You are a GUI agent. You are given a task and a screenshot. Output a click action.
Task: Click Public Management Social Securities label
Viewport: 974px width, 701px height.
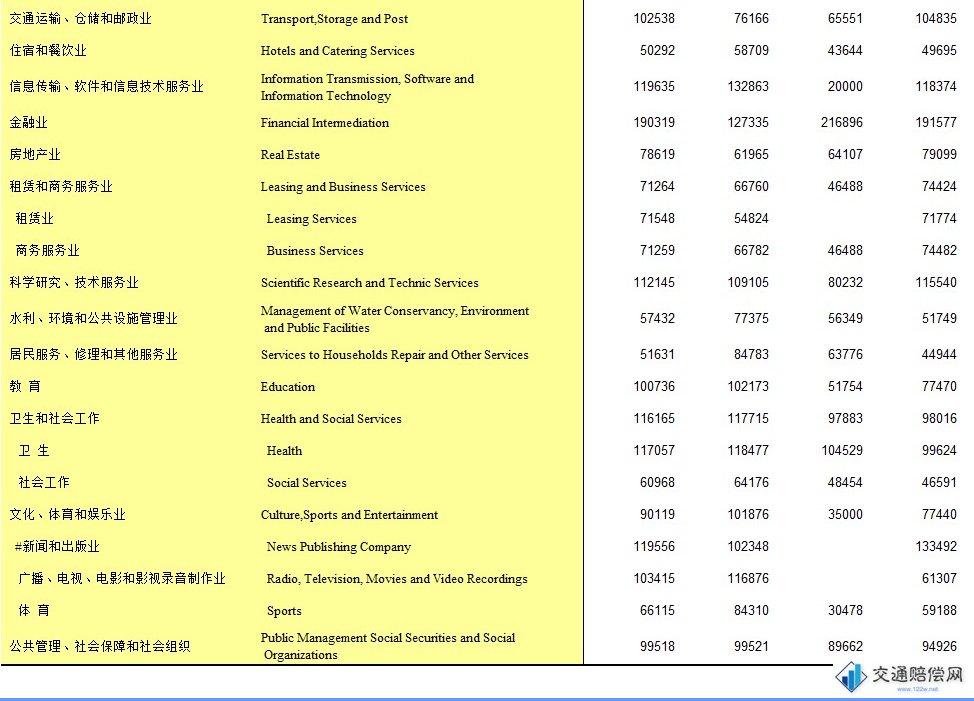388,646
